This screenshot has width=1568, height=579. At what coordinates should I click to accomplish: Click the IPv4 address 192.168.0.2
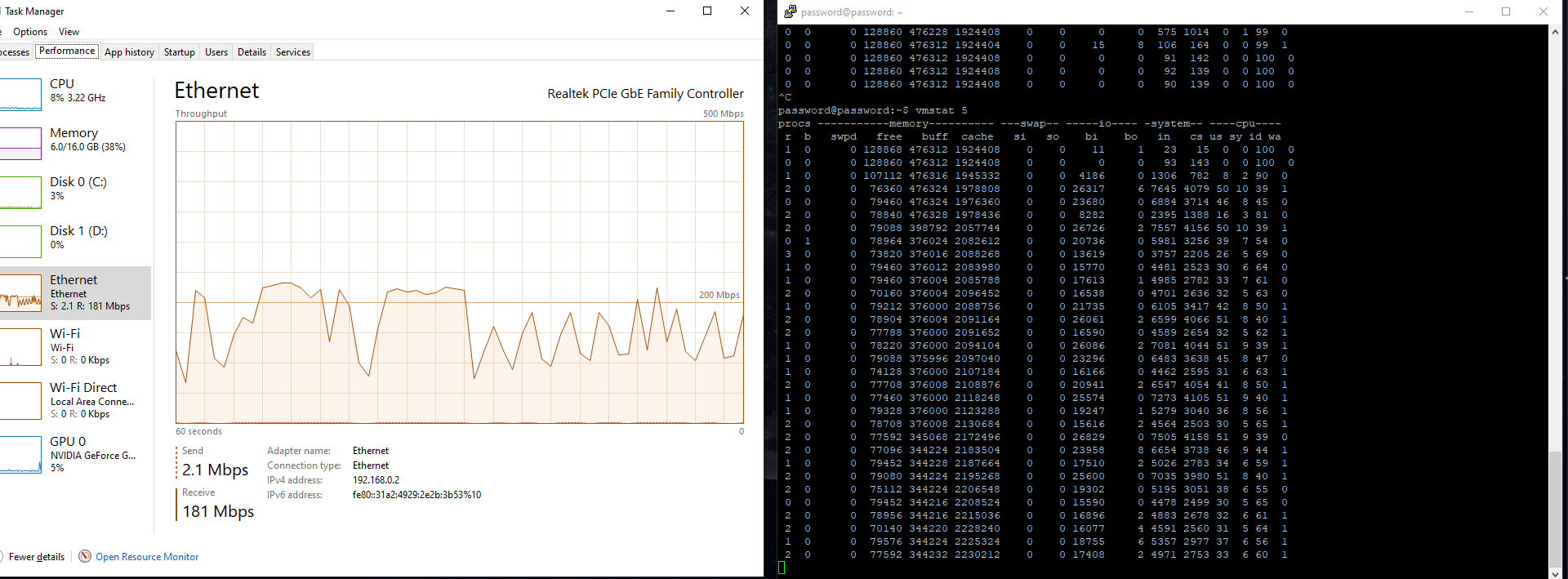click(x=376, y=480)
